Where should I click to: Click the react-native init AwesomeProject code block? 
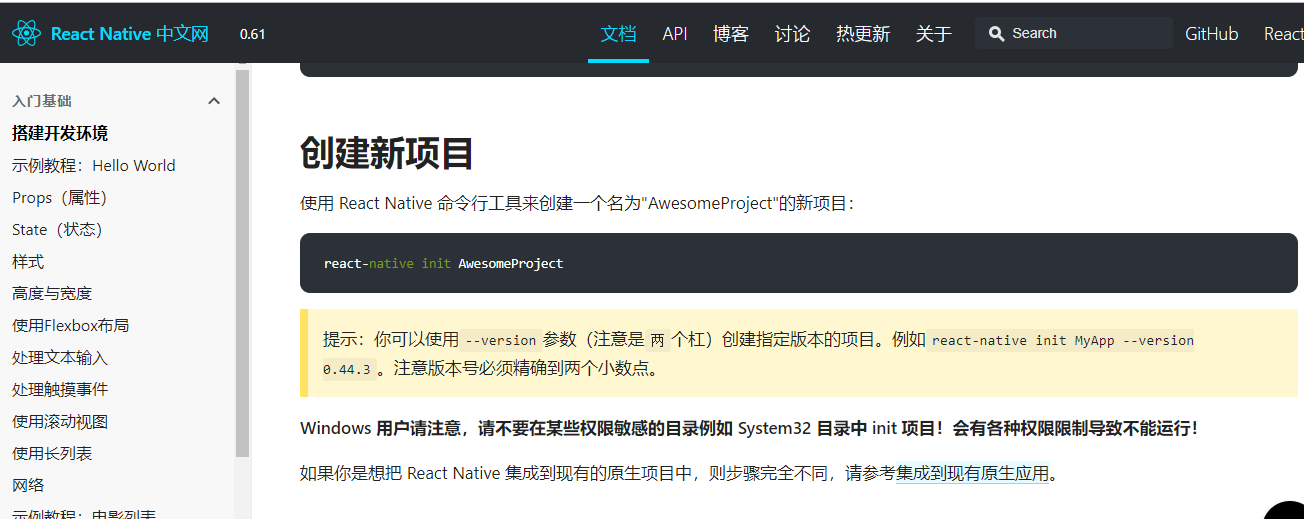point(798,263)
